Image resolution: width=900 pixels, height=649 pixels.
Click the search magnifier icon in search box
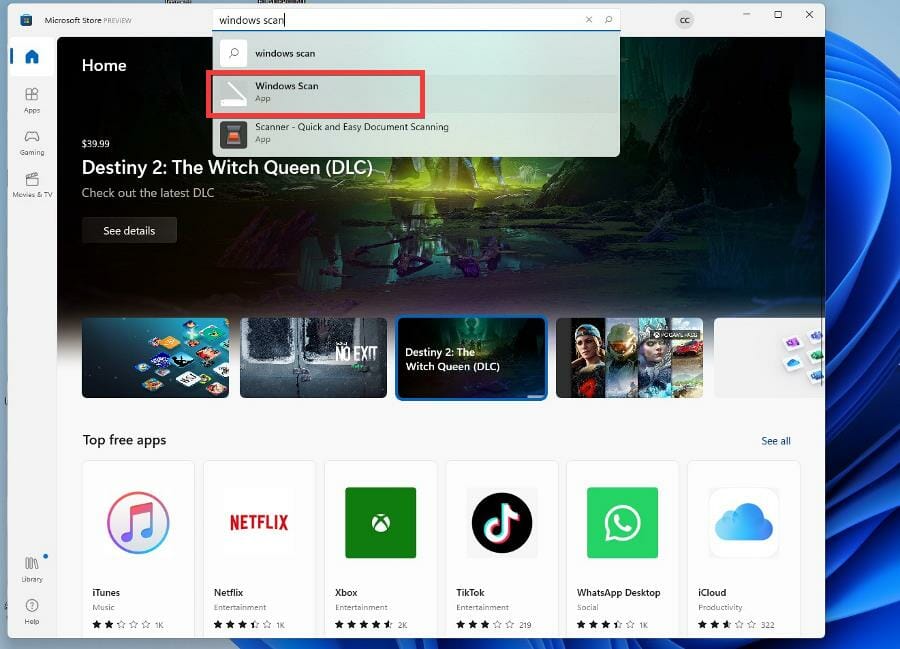coord(608,20)
